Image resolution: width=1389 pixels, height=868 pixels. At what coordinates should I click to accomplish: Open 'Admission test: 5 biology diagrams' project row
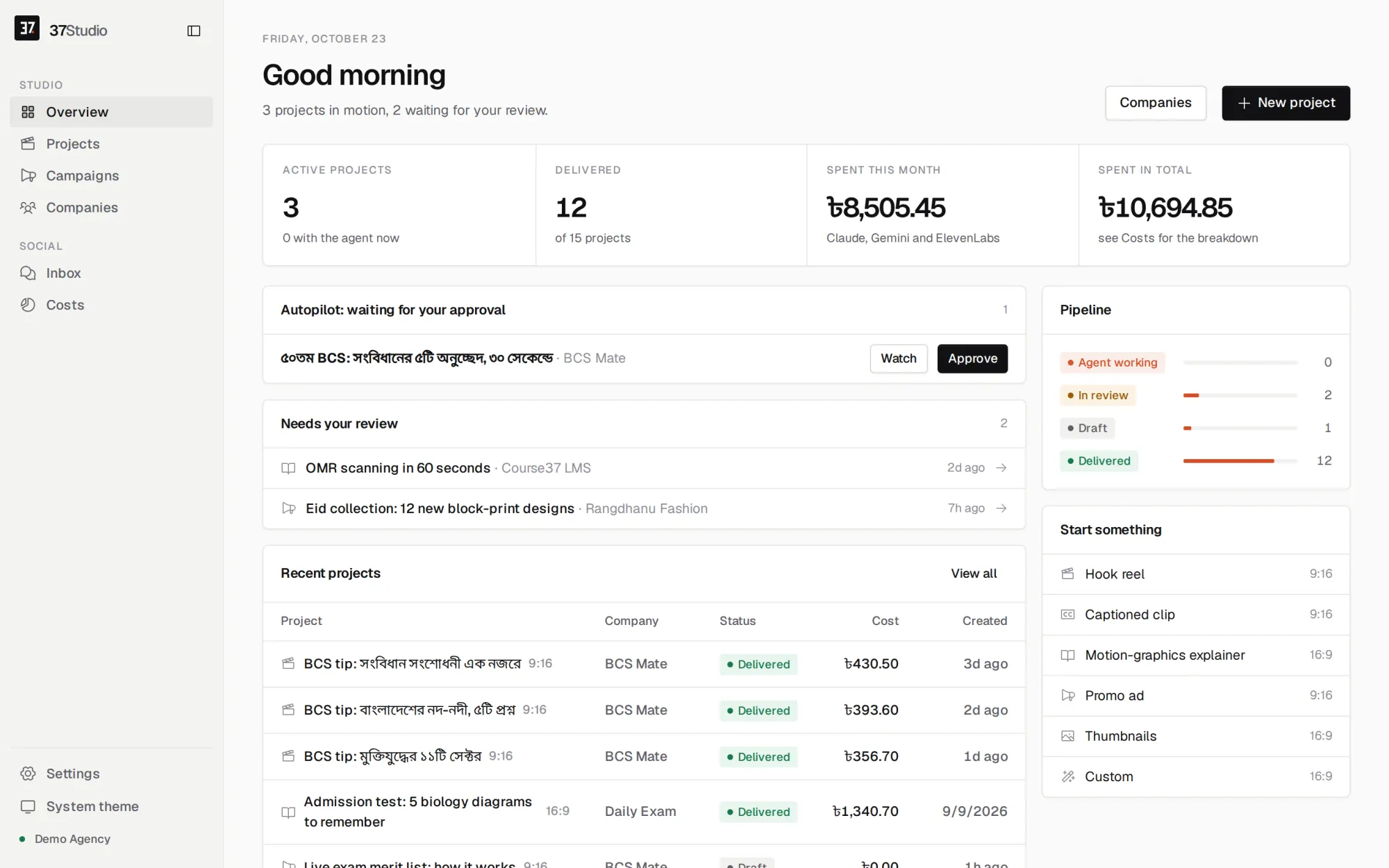[644, 812]
